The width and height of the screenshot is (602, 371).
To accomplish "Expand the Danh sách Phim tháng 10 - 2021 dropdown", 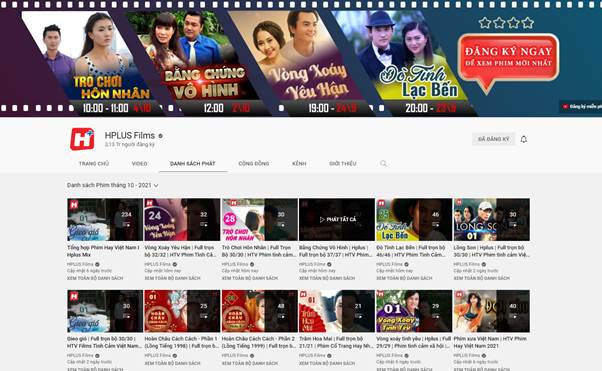I will click(x=112, y=185).
